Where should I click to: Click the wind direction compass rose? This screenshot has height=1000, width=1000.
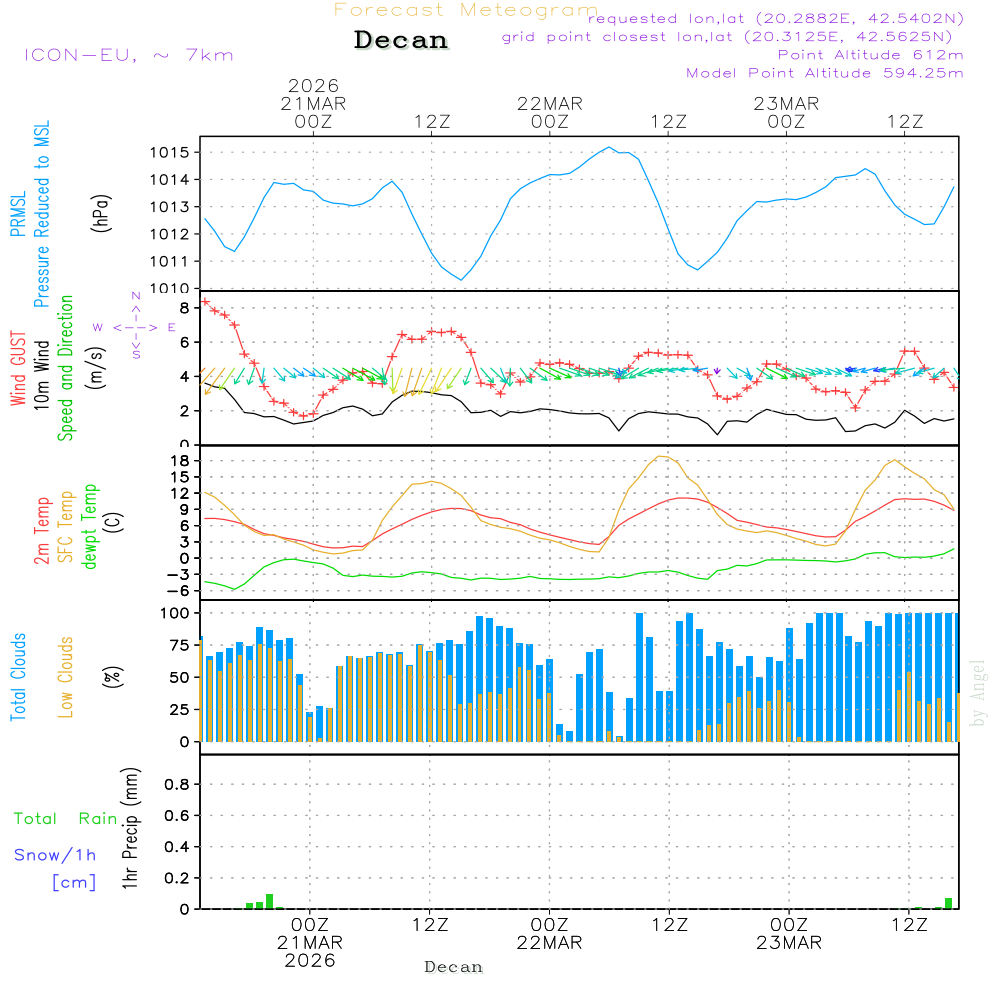pyautogui.click(x=136, y=326)
